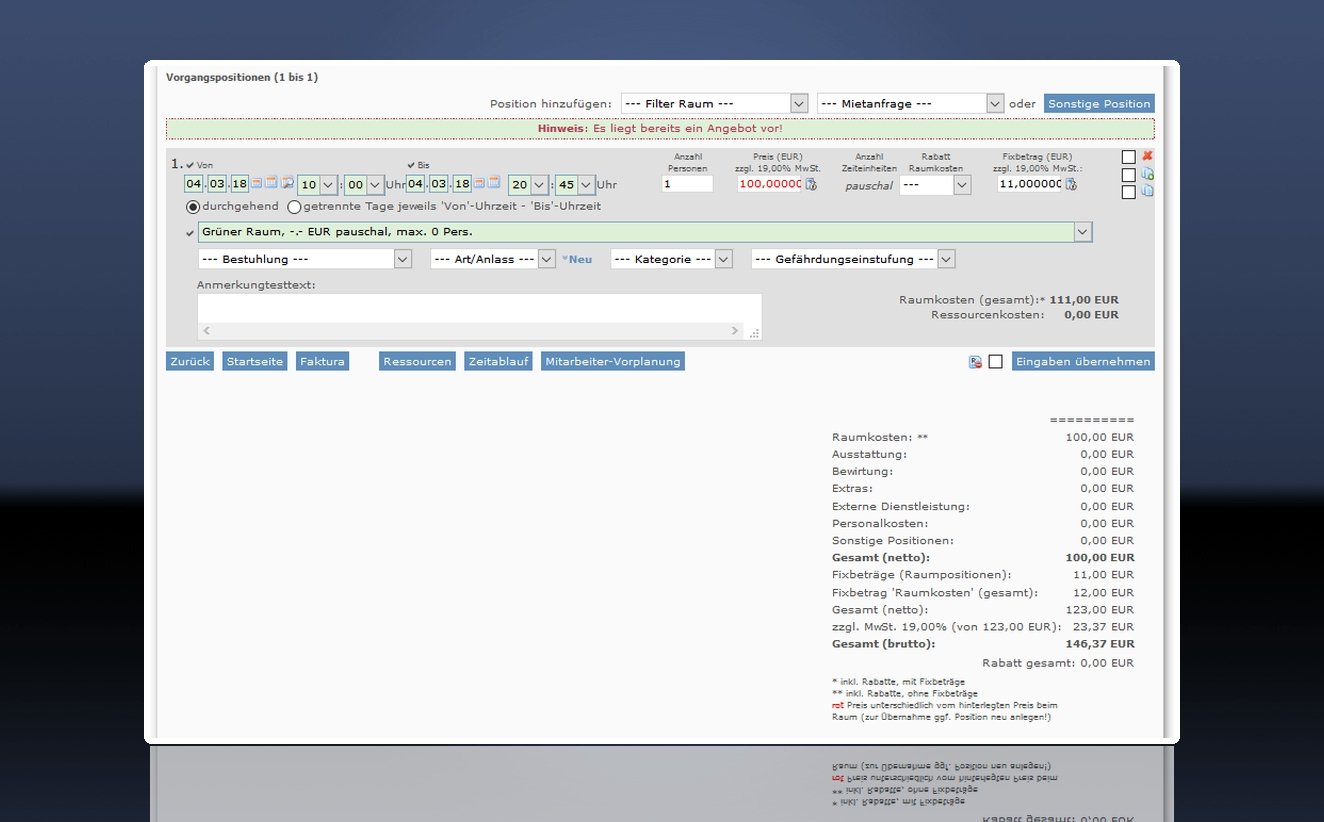Screen dimensions: 1324x822
Task: Open Faktura
Action: tap(323, 361)
